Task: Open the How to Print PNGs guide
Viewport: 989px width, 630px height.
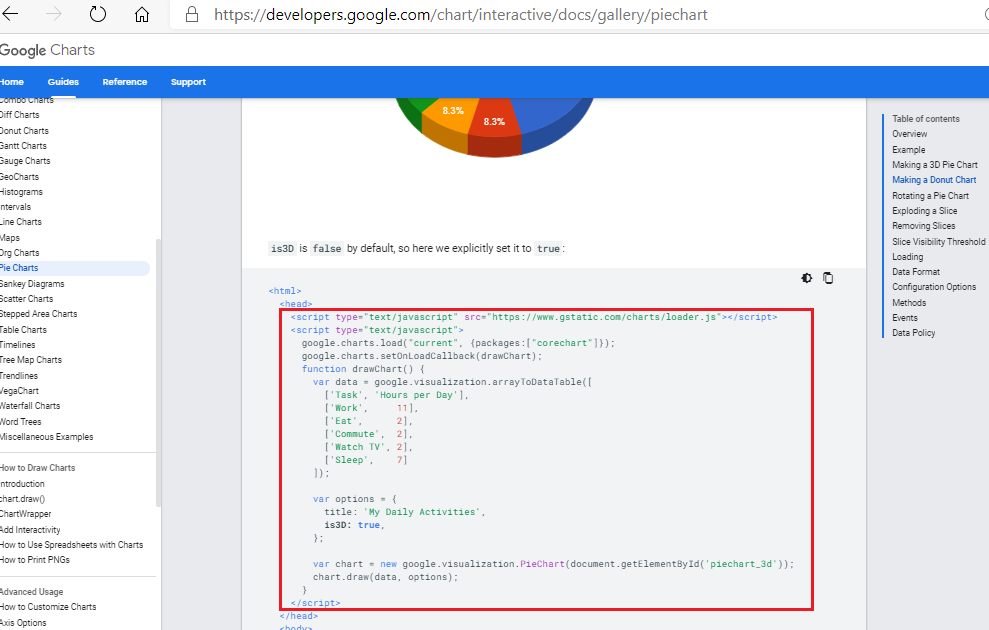Action: (33, 559)
